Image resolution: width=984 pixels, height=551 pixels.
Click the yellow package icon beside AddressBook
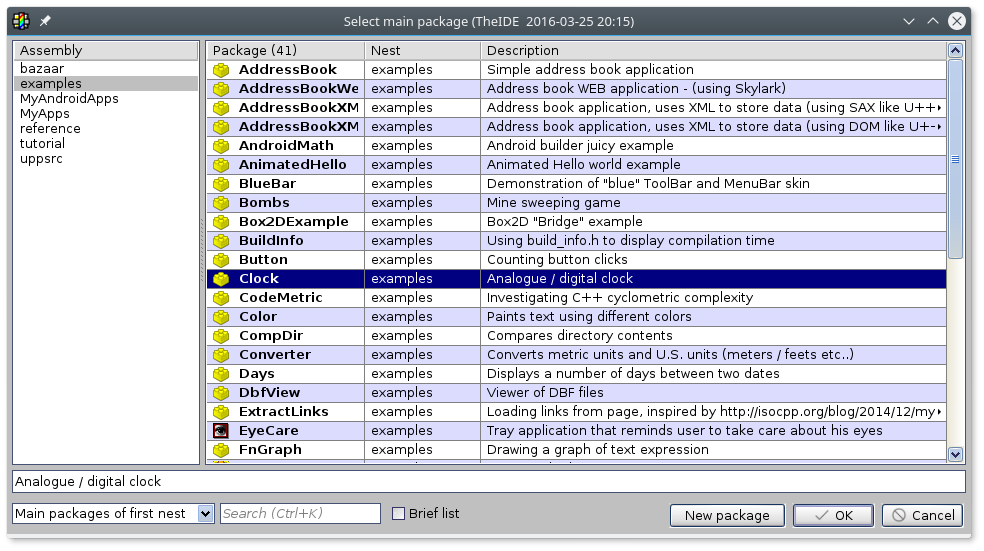point(221,70)
